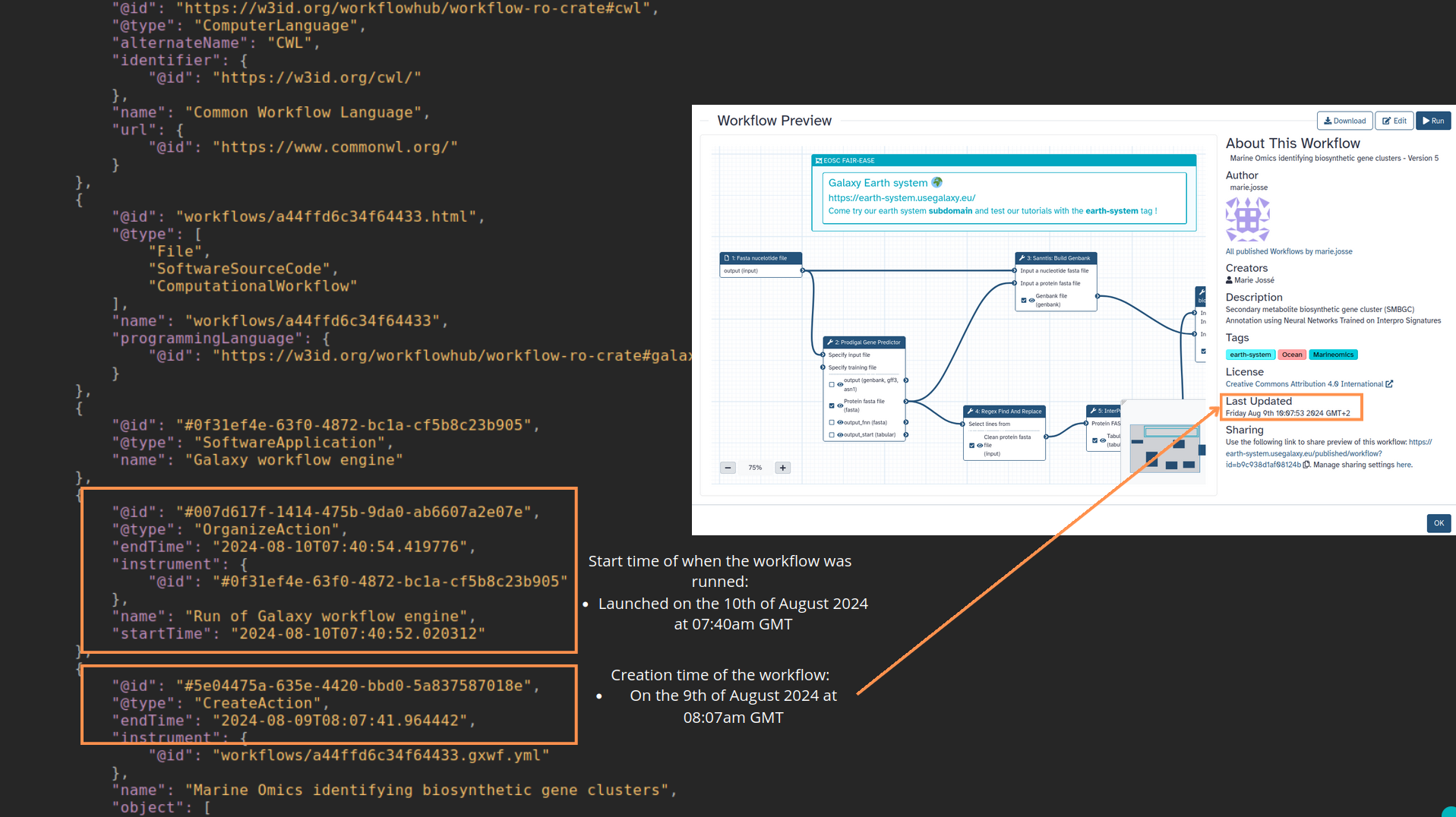Click Genbank file output connector
Viewport: 1456px width, 817px height.
(x=1098, y=296)
